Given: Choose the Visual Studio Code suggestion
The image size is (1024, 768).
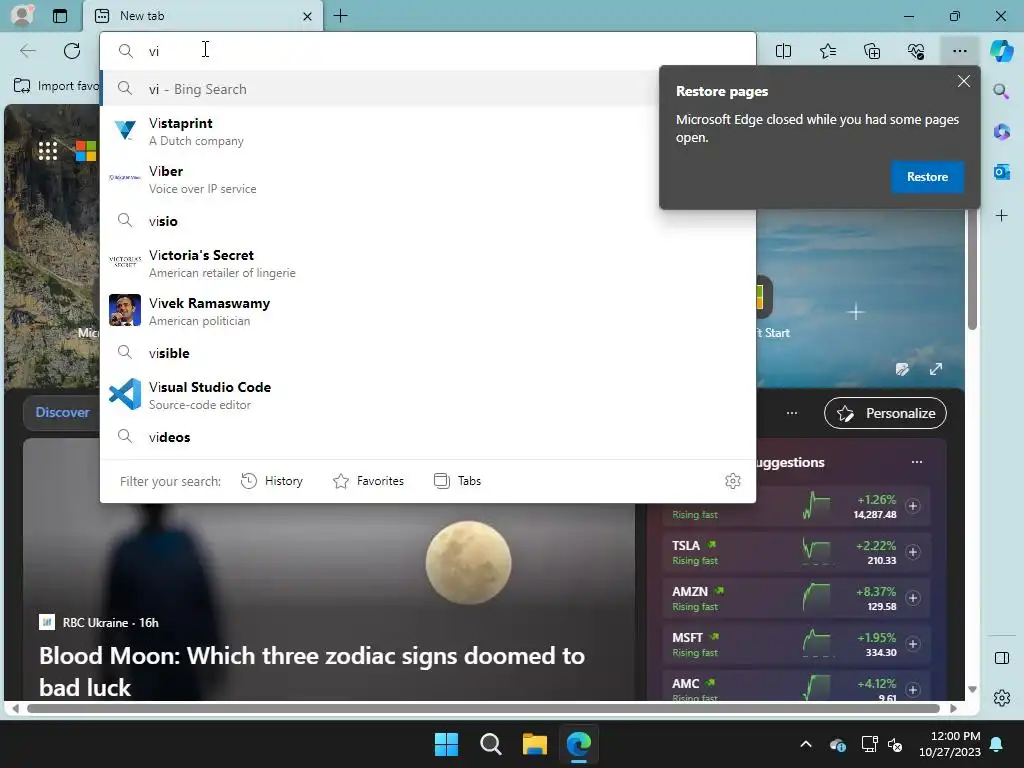Looking at the screenshot, I should click(428, 395).
